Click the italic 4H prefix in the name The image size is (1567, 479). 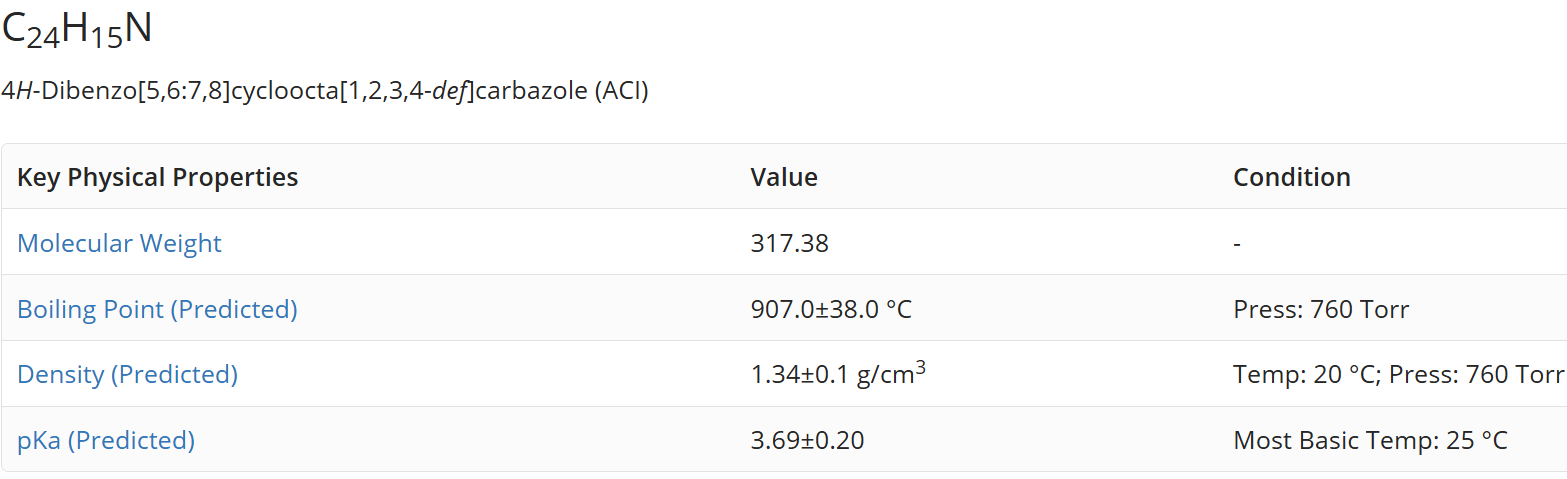coord(15,91)
